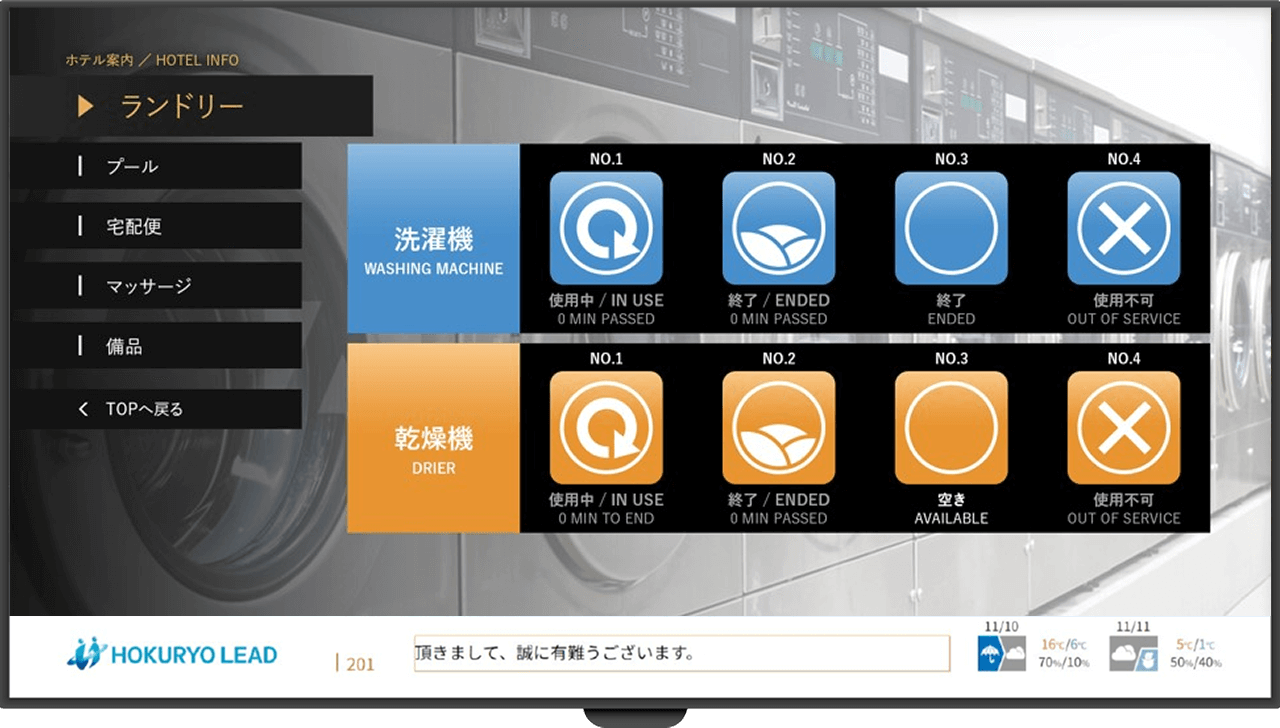Open the 宅配便 menu item

(x=156, y=226)
